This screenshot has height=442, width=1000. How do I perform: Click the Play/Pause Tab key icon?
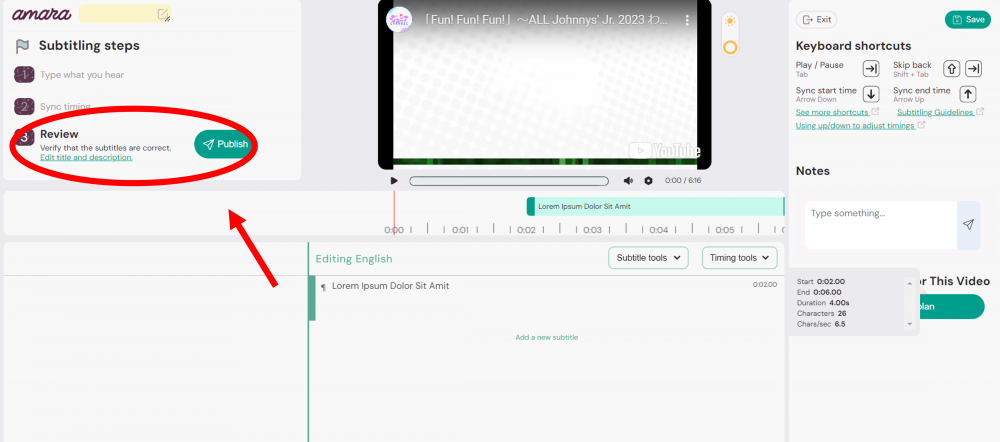pyautogui.click(x=871, y=69)
